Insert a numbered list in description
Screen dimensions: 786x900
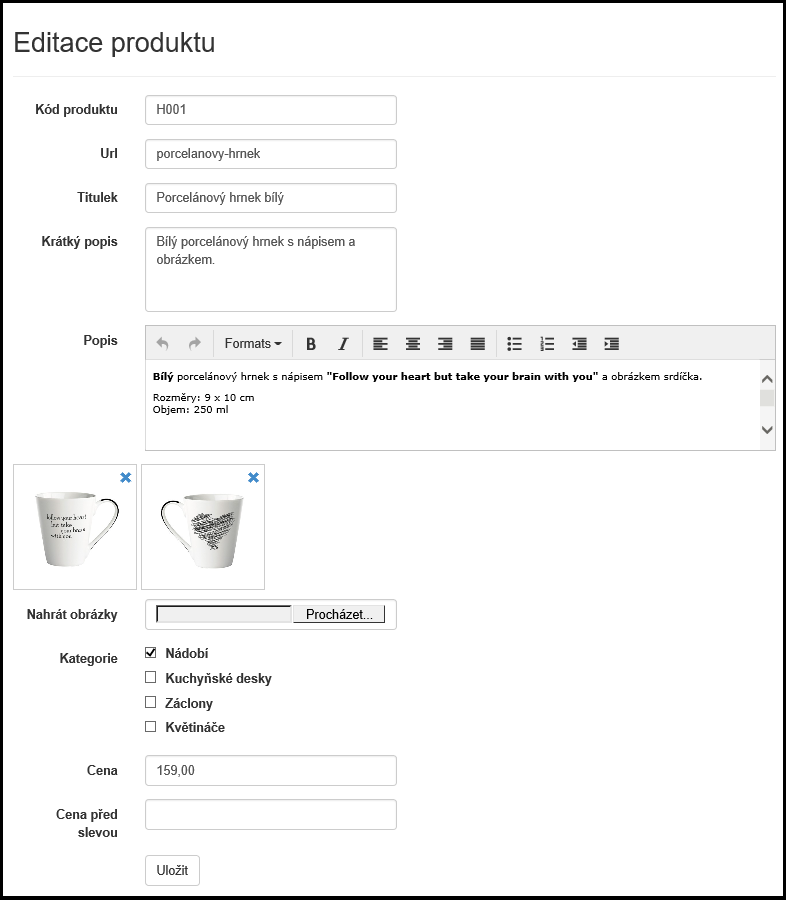547,343
